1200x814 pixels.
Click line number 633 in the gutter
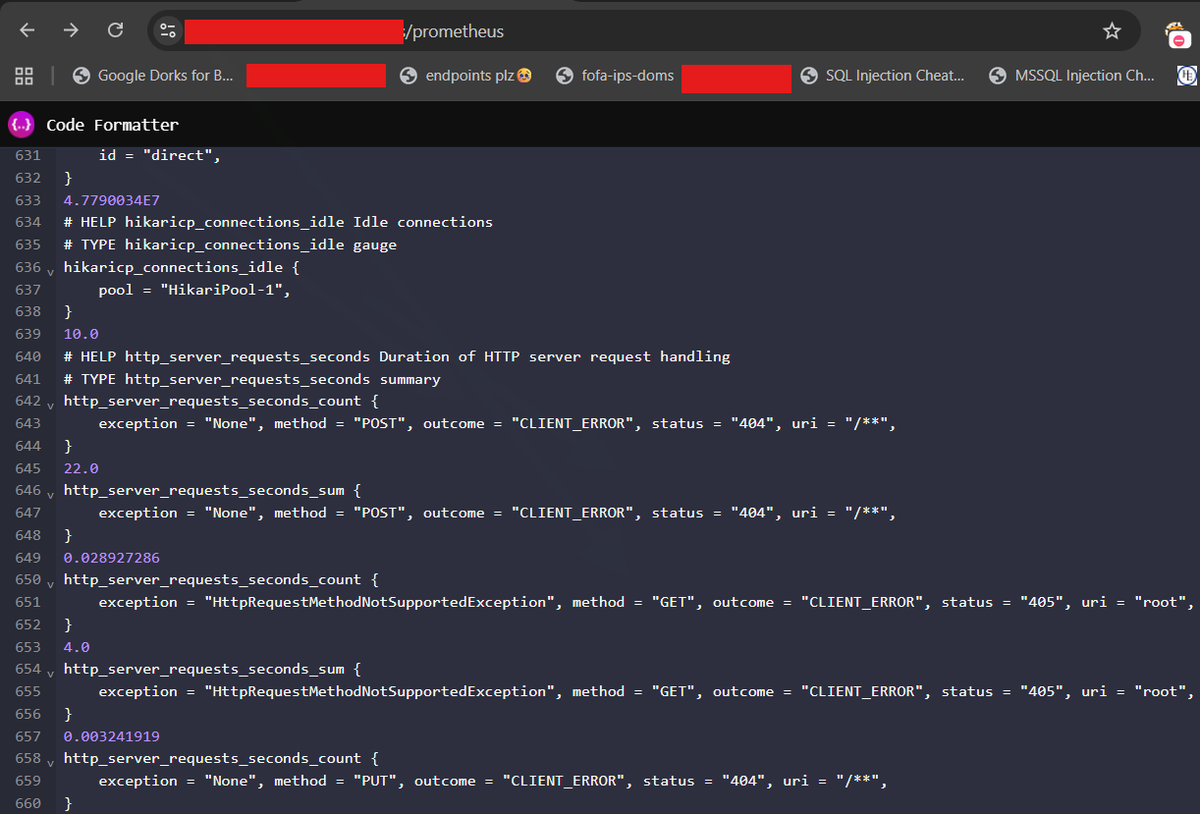28,200
